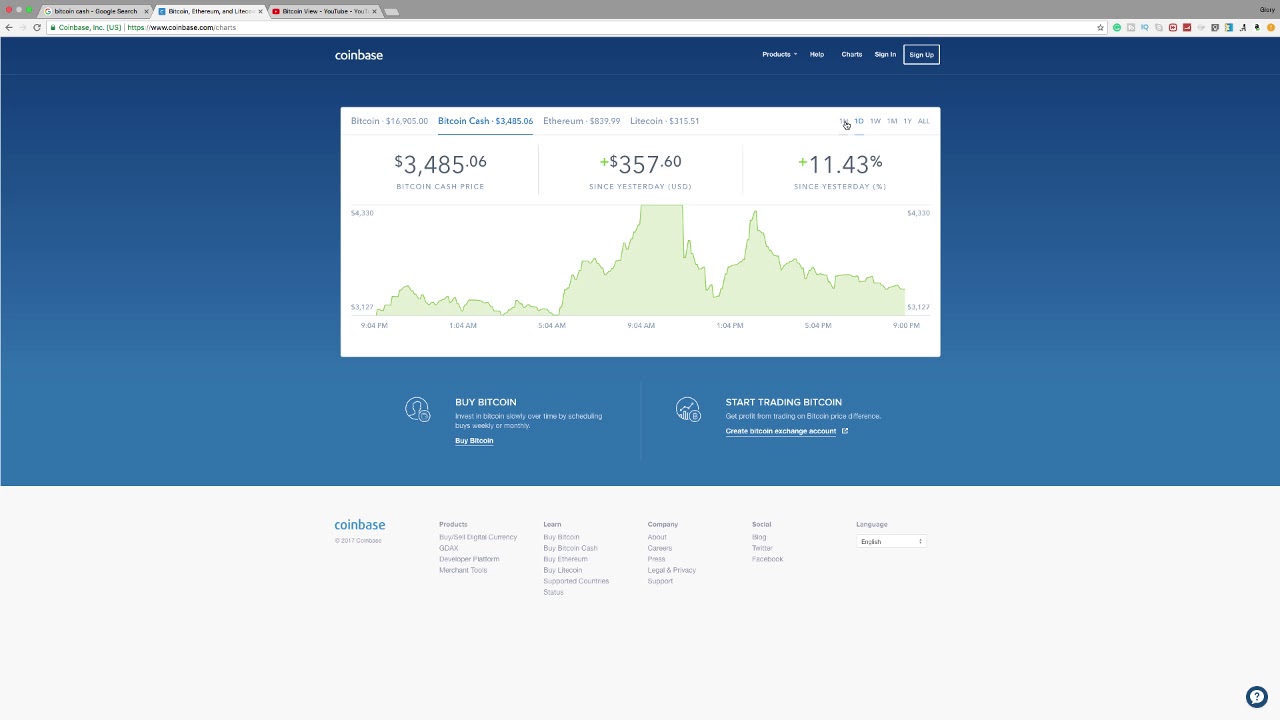
Task: Click the Buy Bitcoin clock coin icon
Action: click(417, 409)
